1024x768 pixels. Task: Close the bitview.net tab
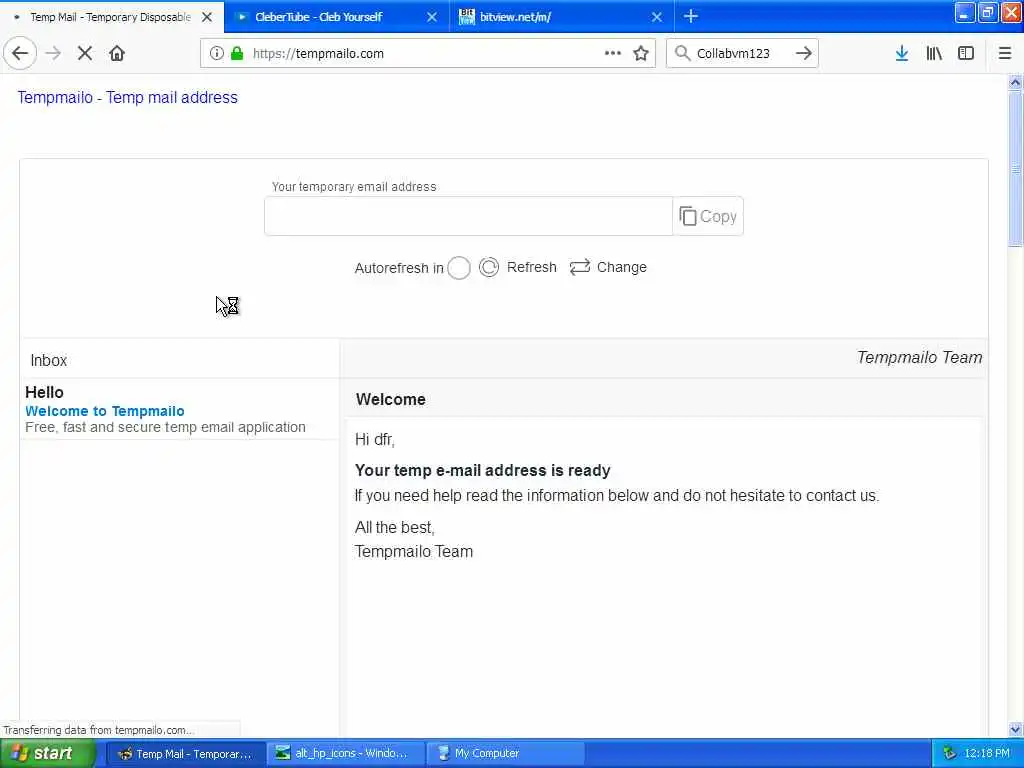(657, 17)
